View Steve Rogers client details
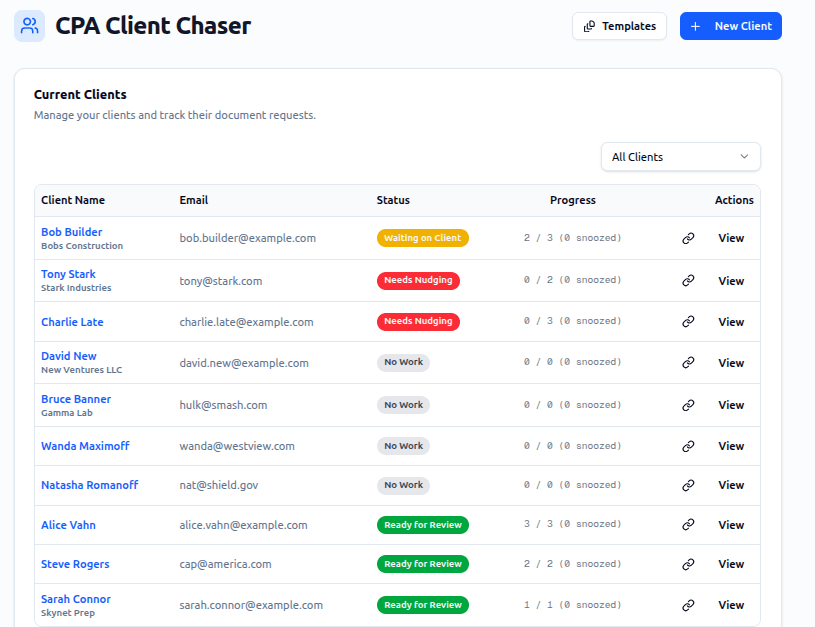The image size is (815, 627). click(731, 564)
